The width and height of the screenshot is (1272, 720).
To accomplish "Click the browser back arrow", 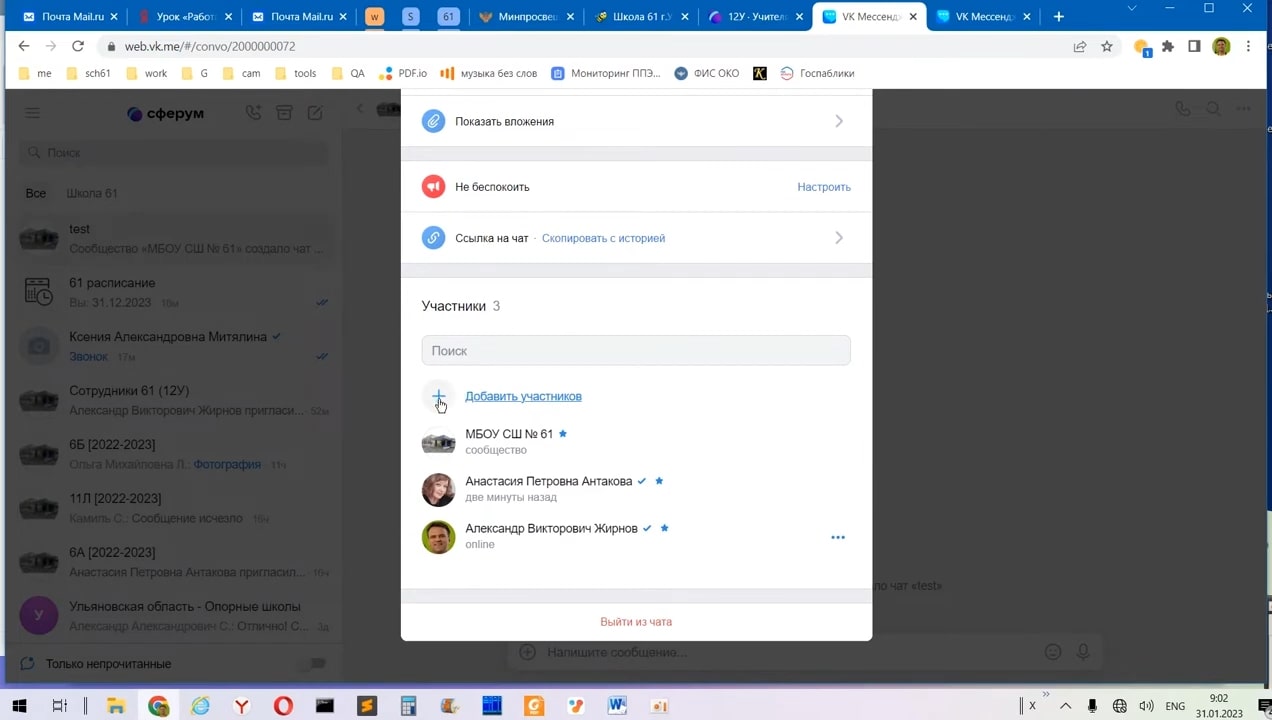I will point(24,46).
